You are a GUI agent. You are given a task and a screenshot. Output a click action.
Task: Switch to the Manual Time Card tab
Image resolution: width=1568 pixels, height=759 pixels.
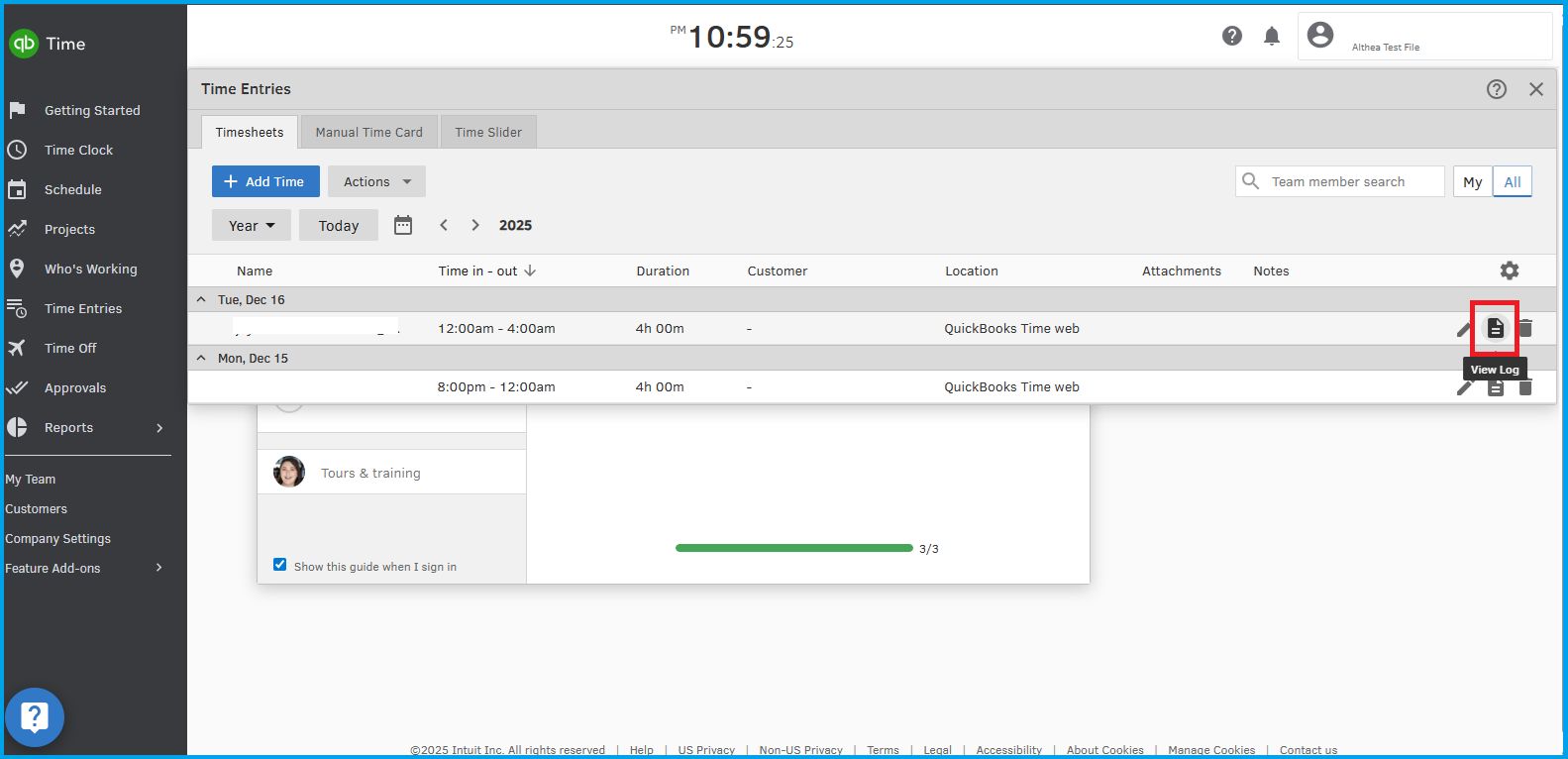pos(368,132)
